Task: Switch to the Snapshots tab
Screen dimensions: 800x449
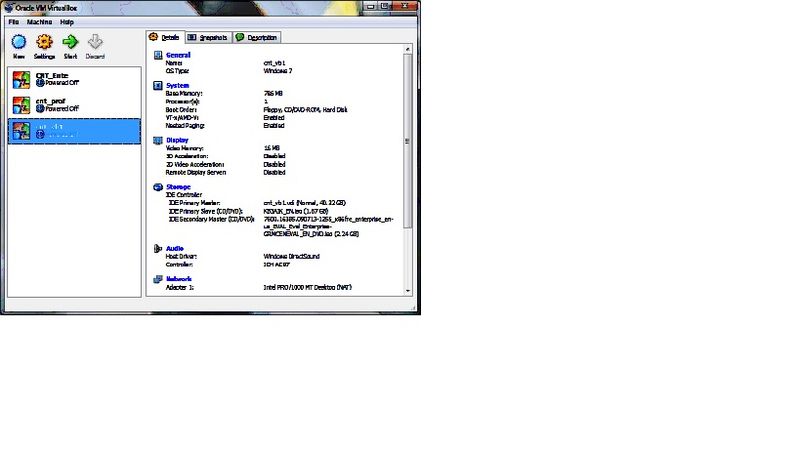Action: tap(208, 37)
